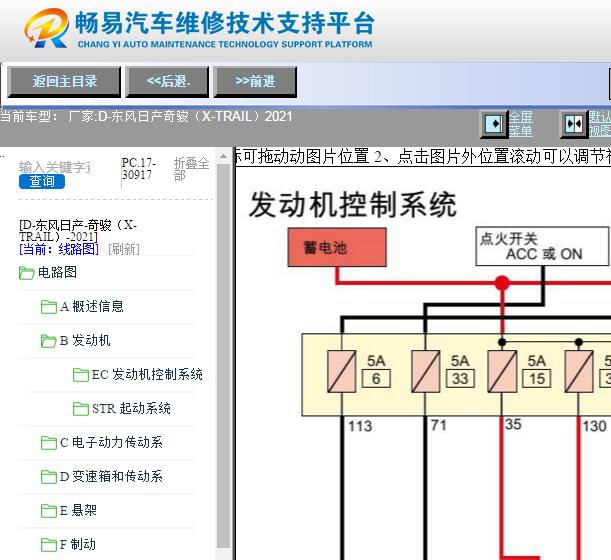This screenshot has height=560, width=611.
Task: Click the 点火开关 ACC 或 ON box
Action: coord(542,246)
